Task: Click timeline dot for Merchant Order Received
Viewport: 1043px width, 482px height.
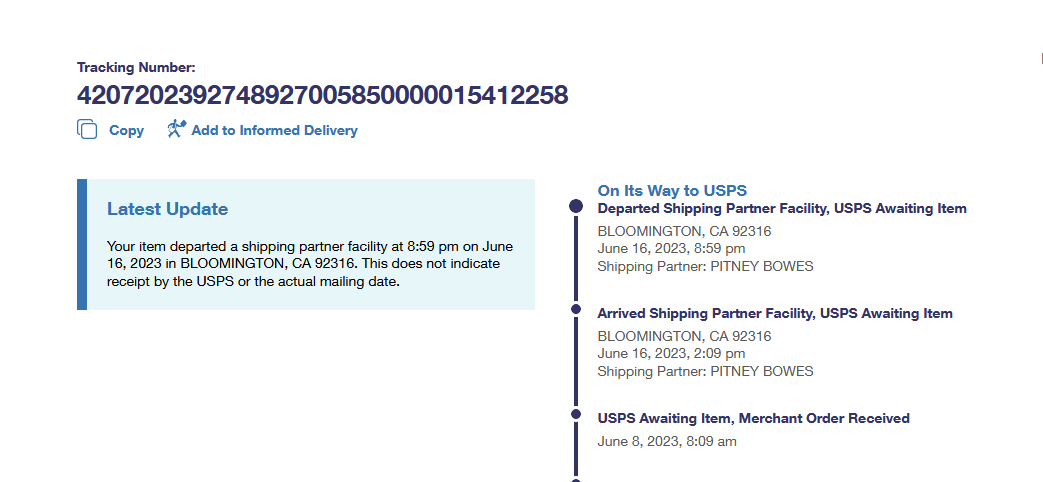Action: [576, 413]
